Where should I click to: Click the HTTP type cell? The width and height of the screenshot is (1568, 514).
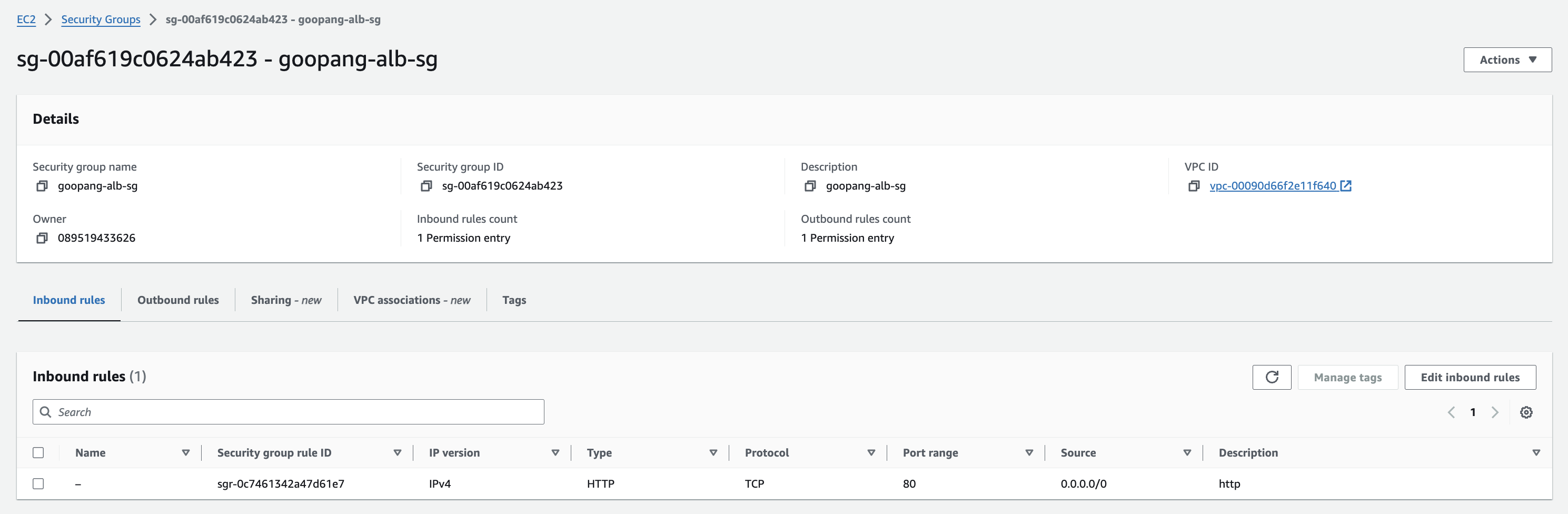coord(600,483)
